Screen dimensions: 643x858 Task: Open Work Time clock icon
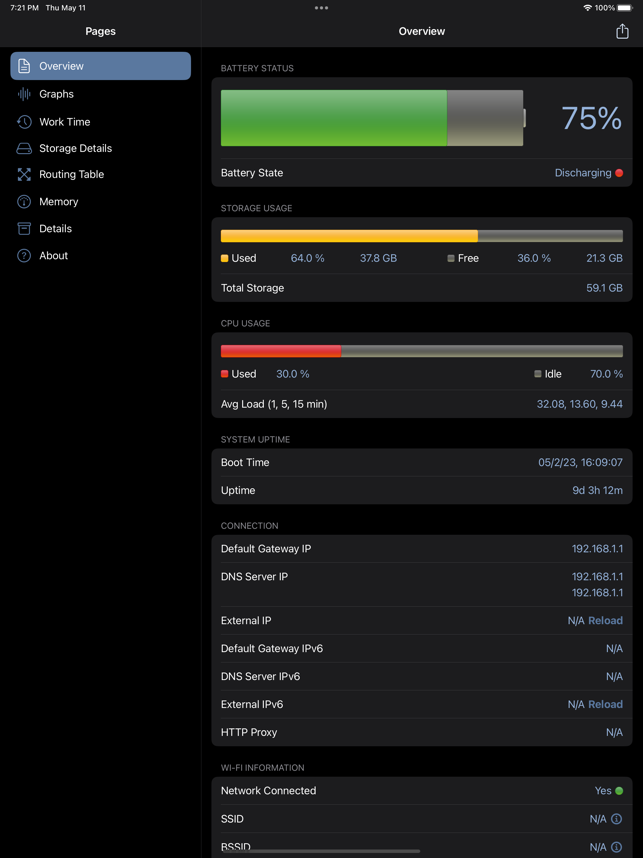[x=24, y=122]
